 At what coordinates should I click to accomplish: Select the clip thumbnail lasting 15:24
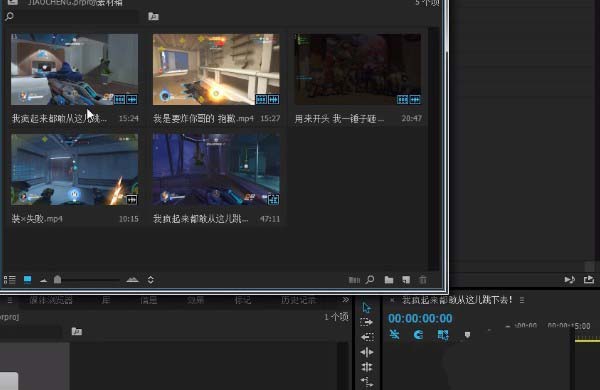pos(75,69)
